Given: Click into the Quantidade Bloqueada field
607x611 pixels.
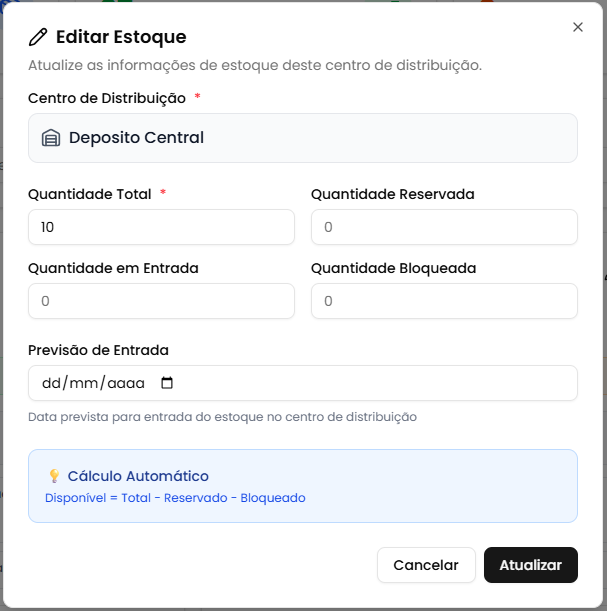Looking at the screenshot, I should [444, 301].
